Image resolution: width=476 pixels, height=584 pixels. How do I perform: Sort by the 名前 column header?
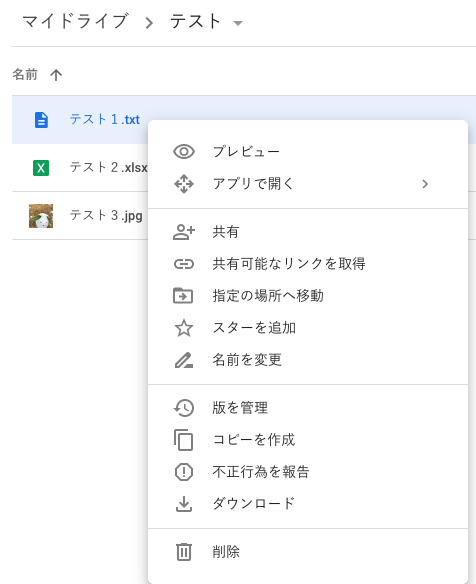tap(25, 74)
